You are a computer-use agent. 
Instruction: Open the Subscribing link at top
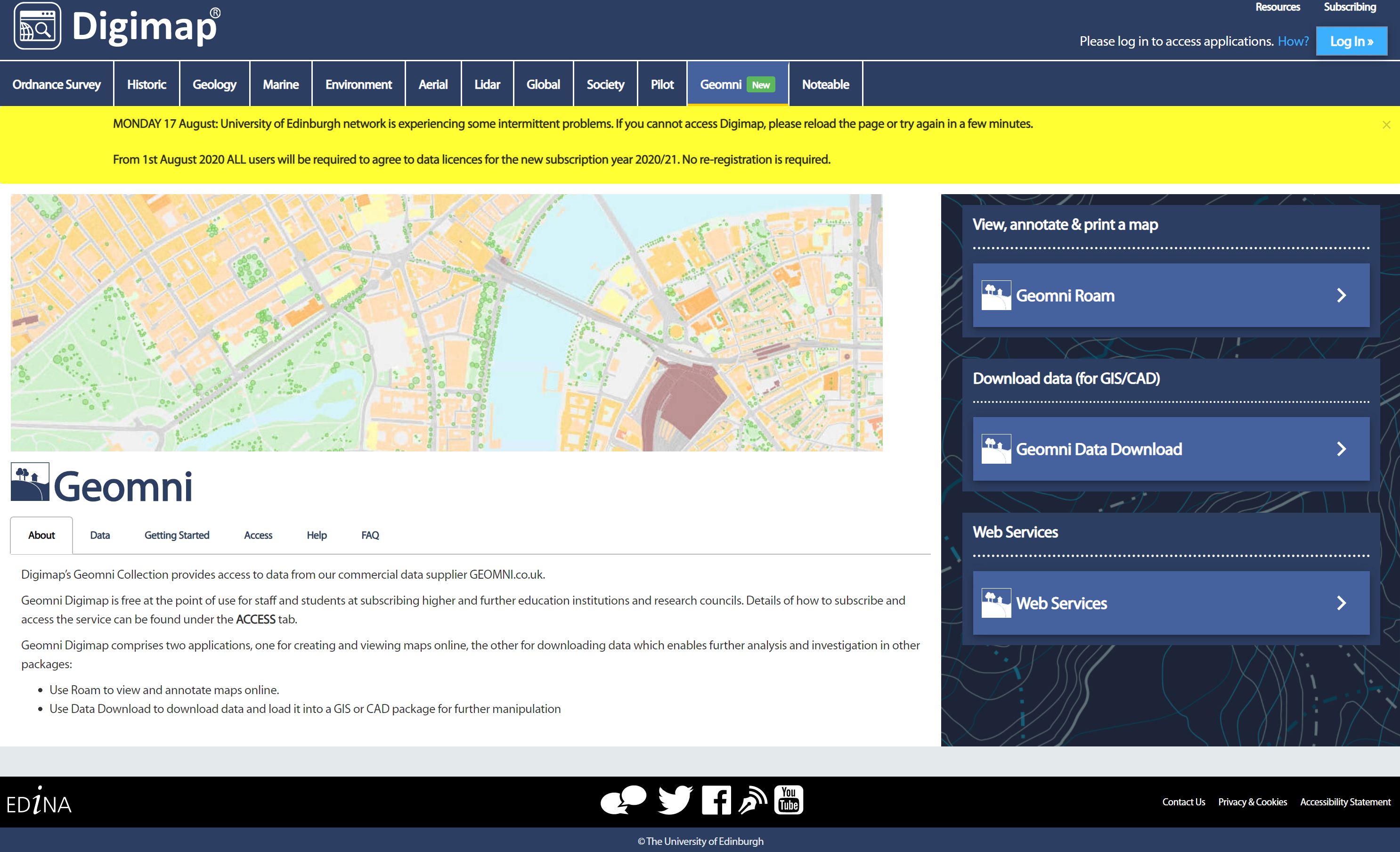click(x=1350, y=7)
